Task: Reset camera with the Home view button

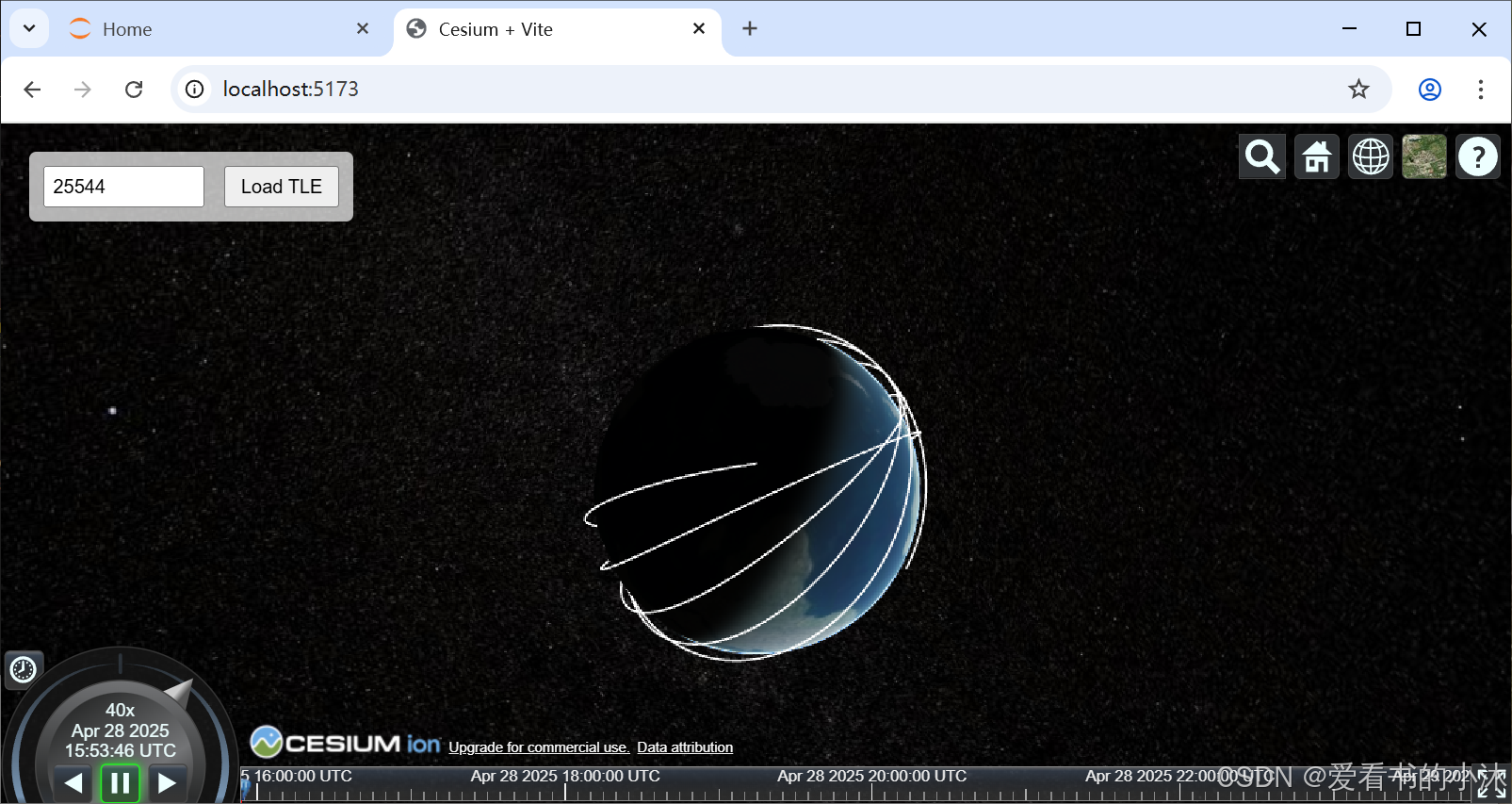Action: pos(1317,156)
